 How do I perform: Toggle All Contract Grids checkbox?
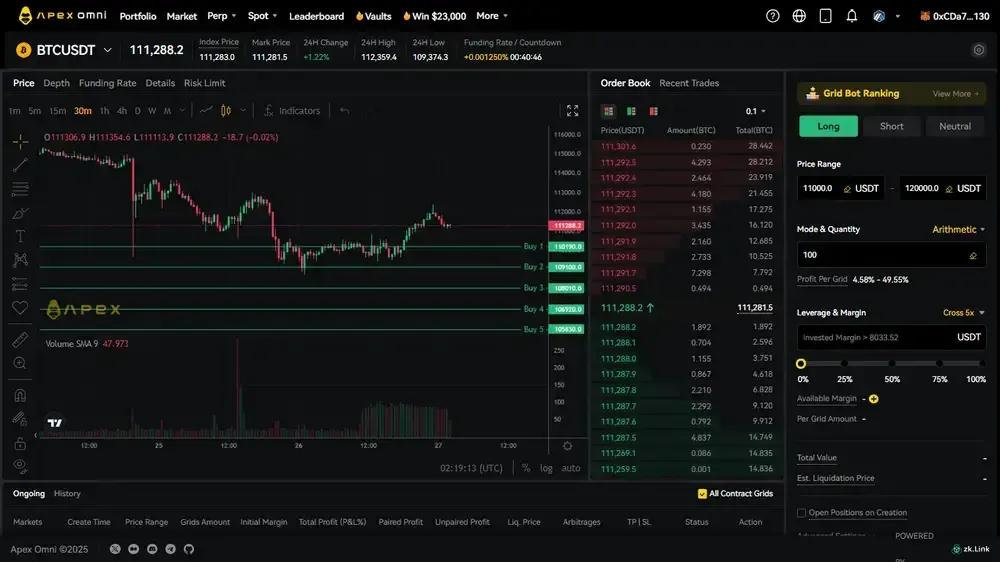click(702, 494)
